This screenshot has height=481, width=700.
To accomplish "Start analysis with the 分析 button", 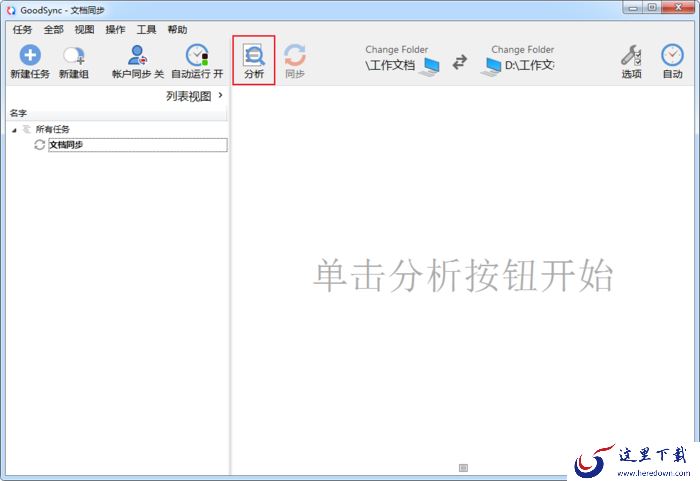I will tap(254, 61).
